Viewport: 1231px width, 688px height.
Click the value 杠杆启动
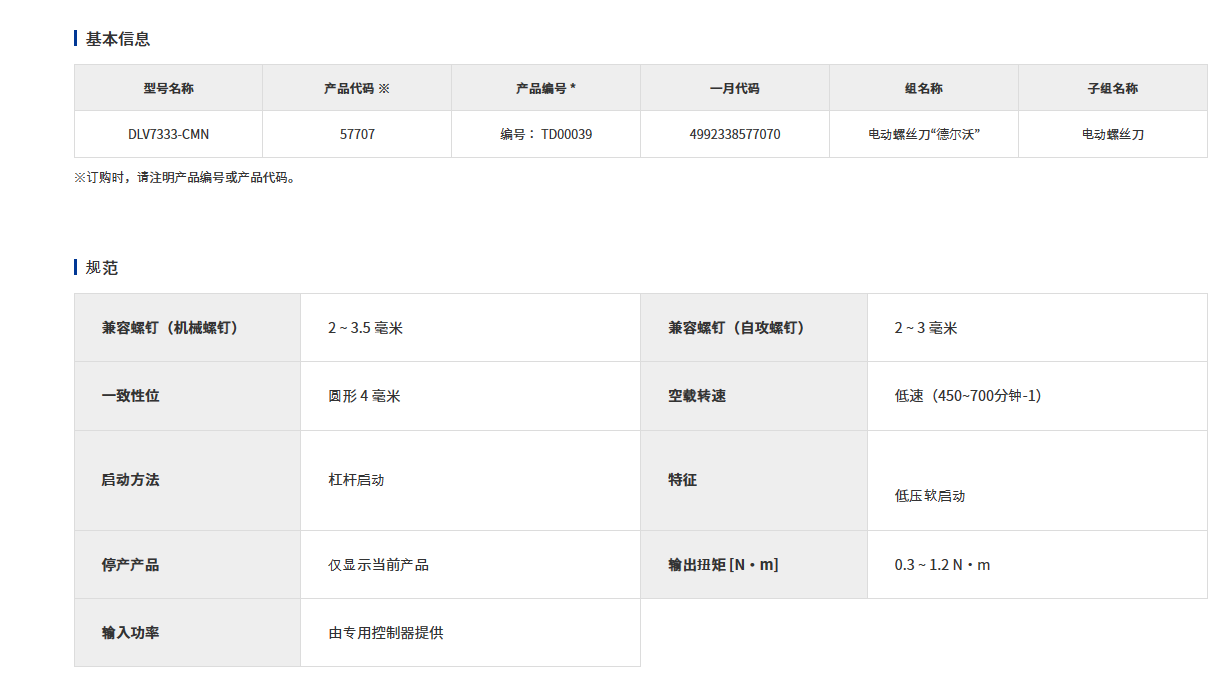point(356,480)
